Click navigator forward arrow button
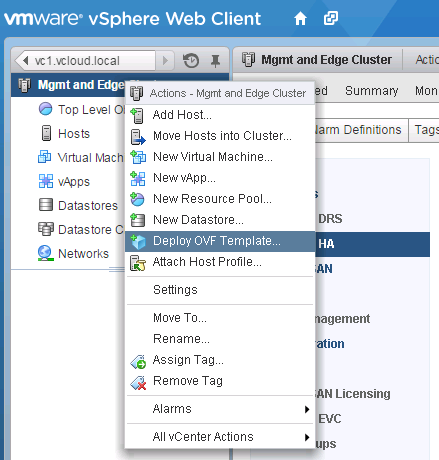This screenshot has height=460, width=439. (x=165, y=61)
